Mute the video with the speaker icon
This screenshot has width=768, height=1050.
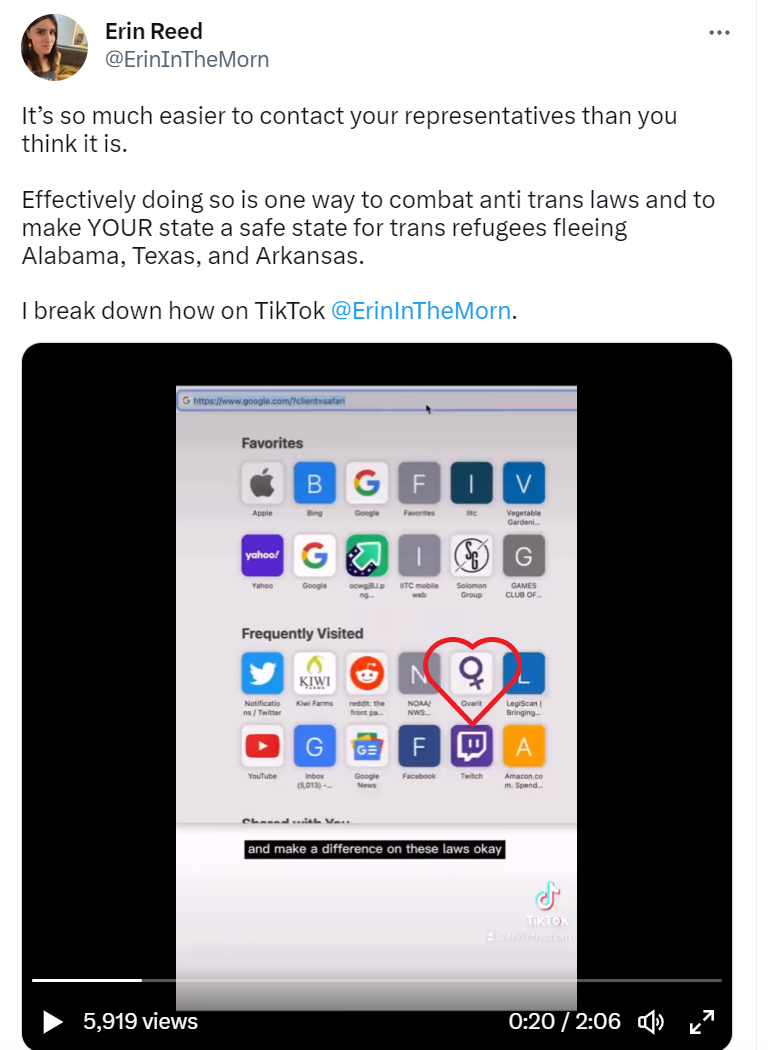coord(650,1022)
